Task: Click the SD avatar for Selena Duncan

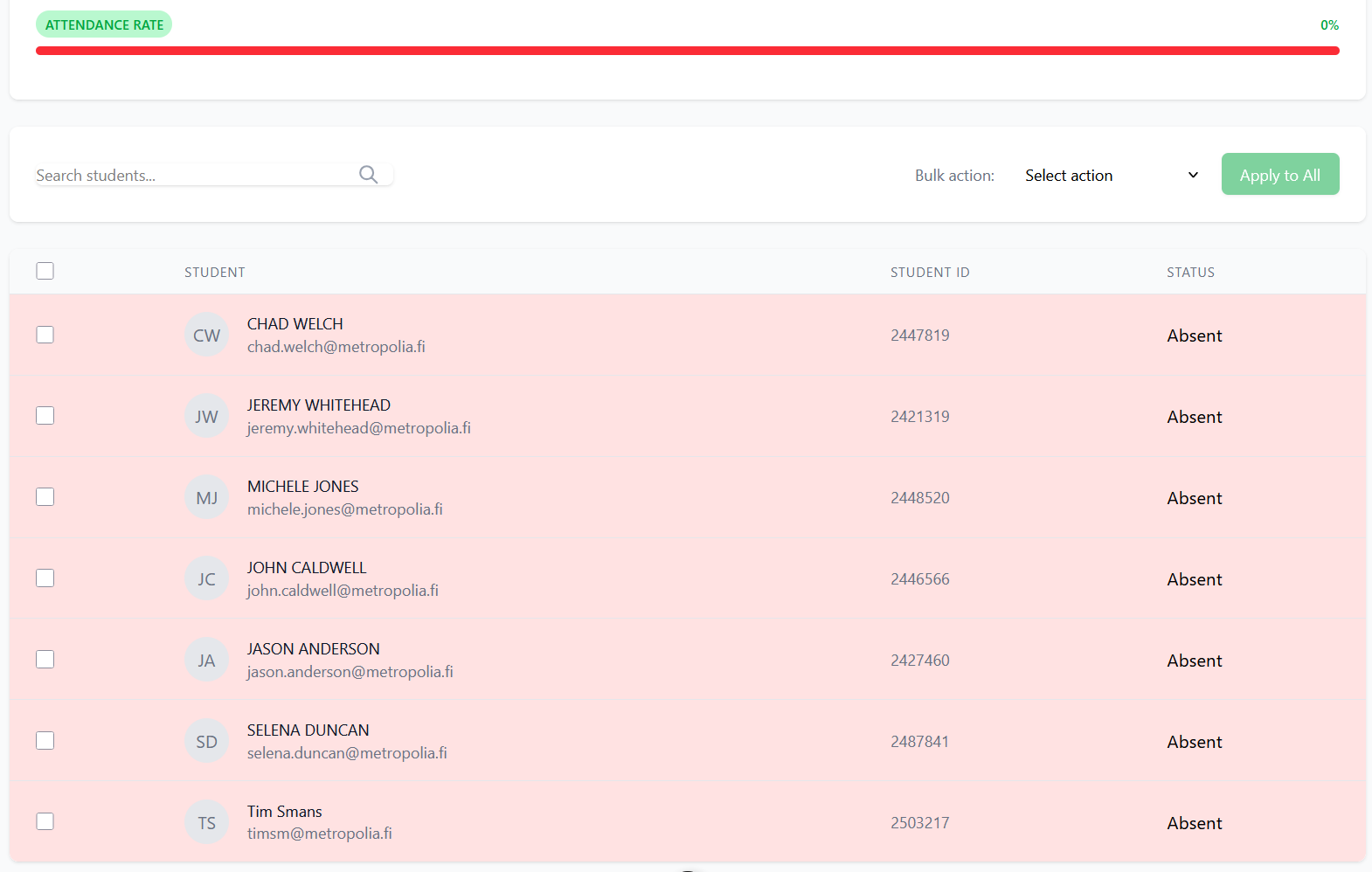Action: pos(207,742)
